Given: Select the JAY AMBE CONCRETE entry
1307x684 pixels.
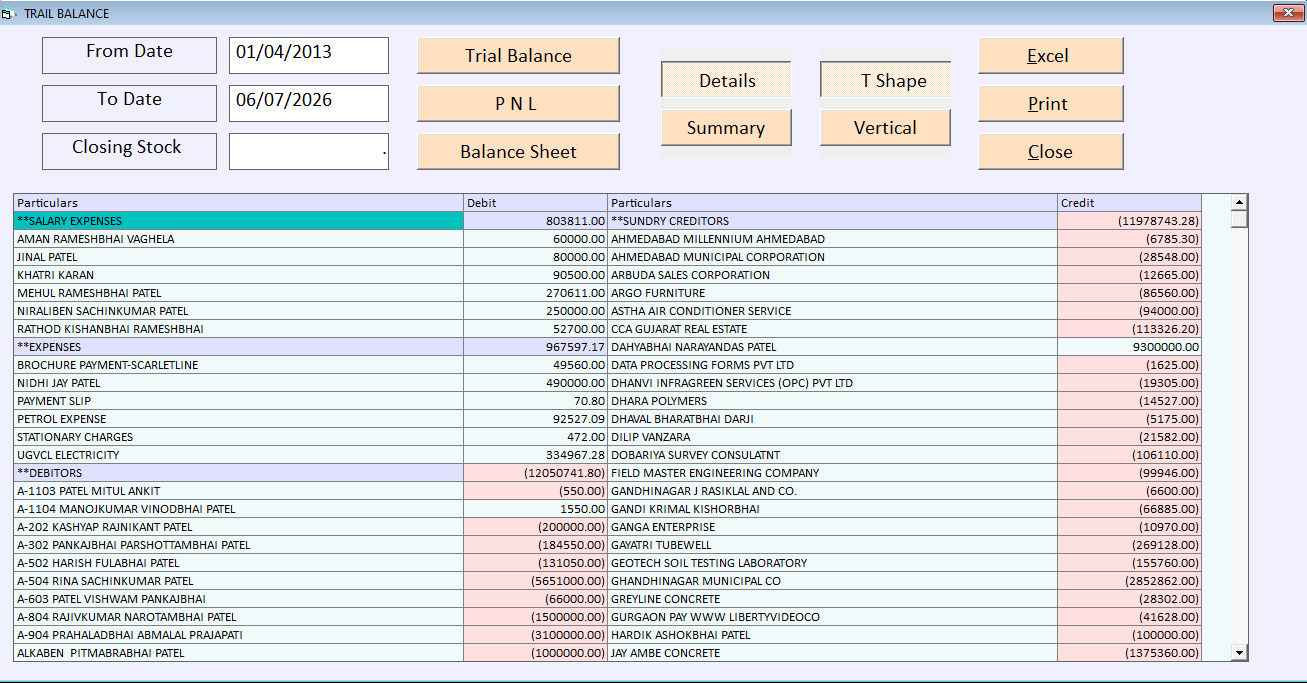Looking at the screenshot, I should tap(833, 653).
